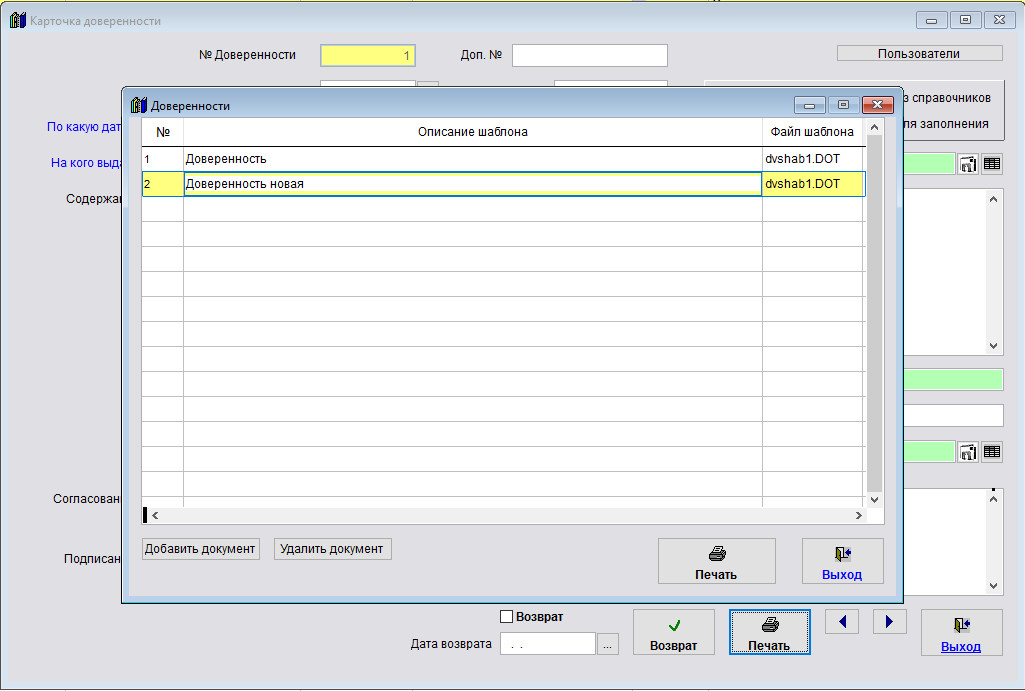Click the door Выход button in Доверенности dialog
The height and width of the screenshot is (691, 1025).
click(x=842, y=561)
